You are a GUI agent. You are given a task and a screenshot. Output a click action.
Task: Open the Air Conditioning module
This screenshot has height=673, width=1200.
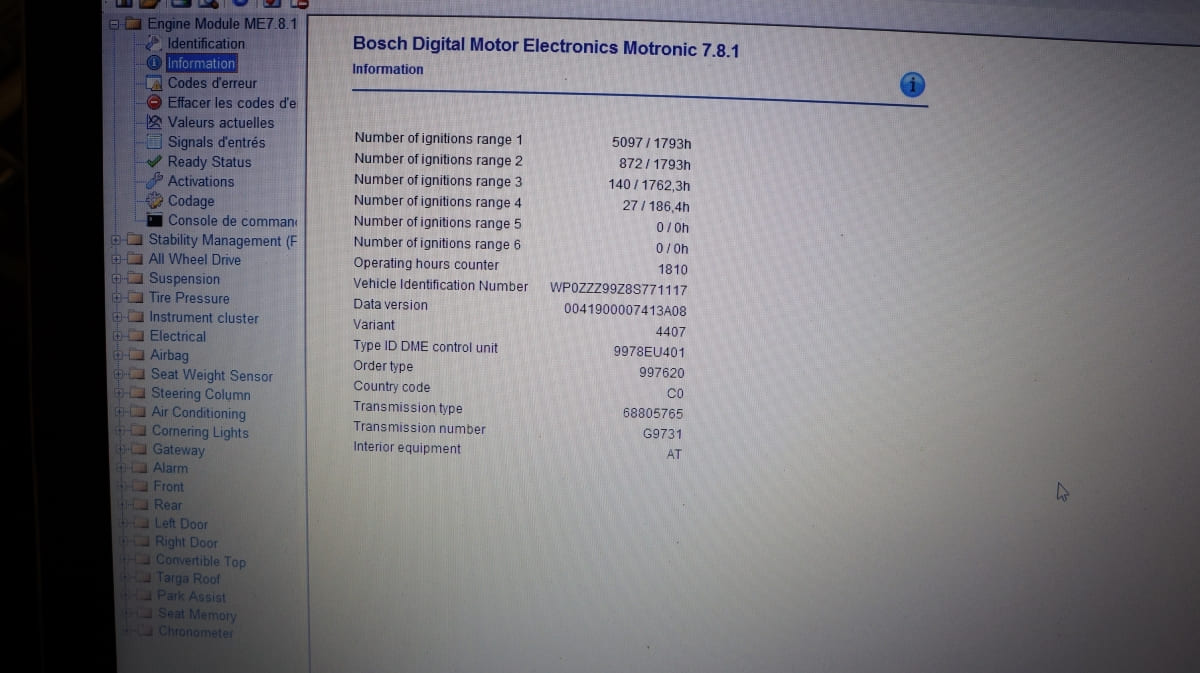[x=198, y=413]
